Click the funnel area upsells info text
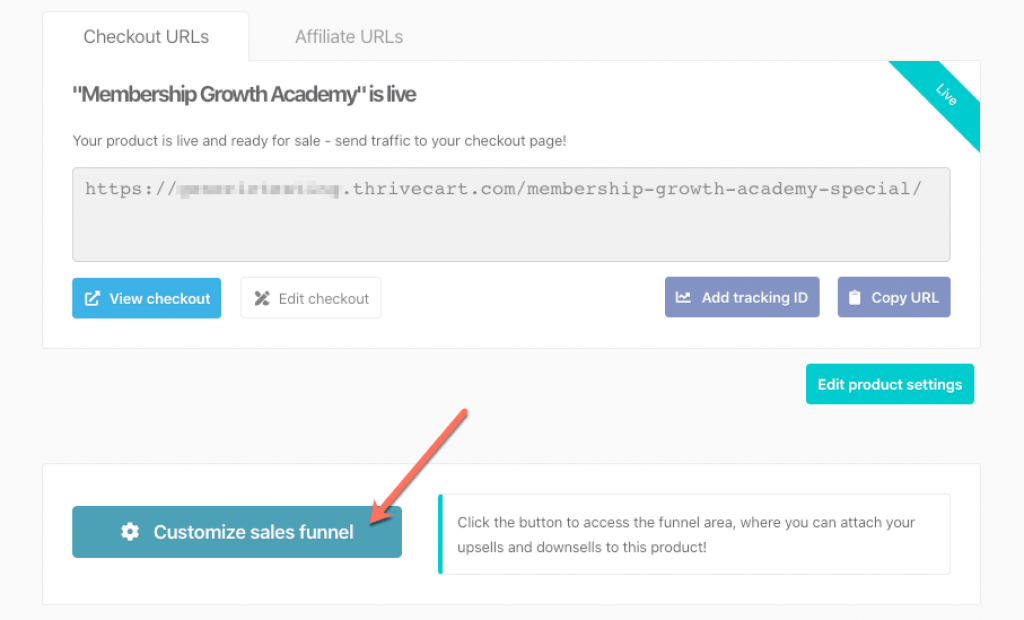 point(686,535)
